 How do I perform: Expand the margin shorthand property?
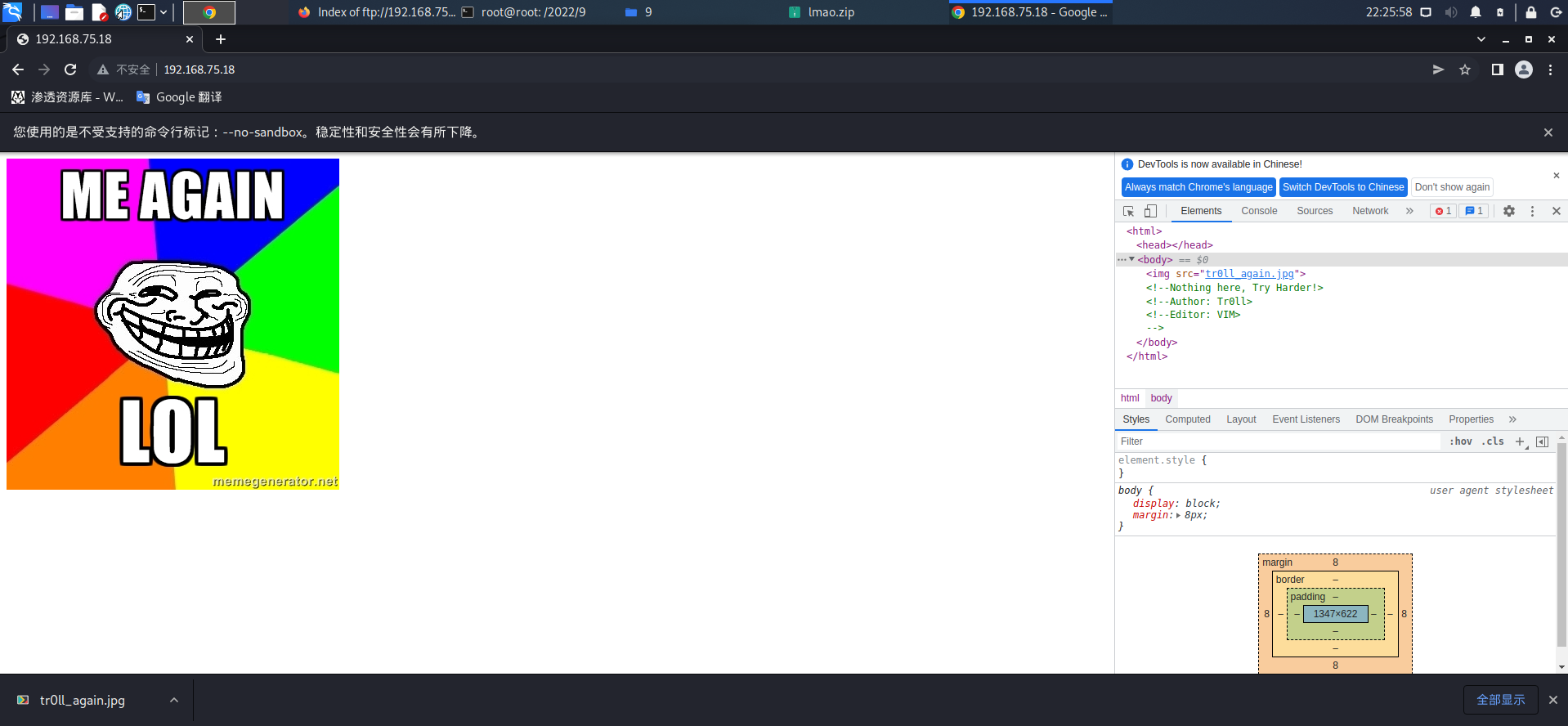[1178, 516]
